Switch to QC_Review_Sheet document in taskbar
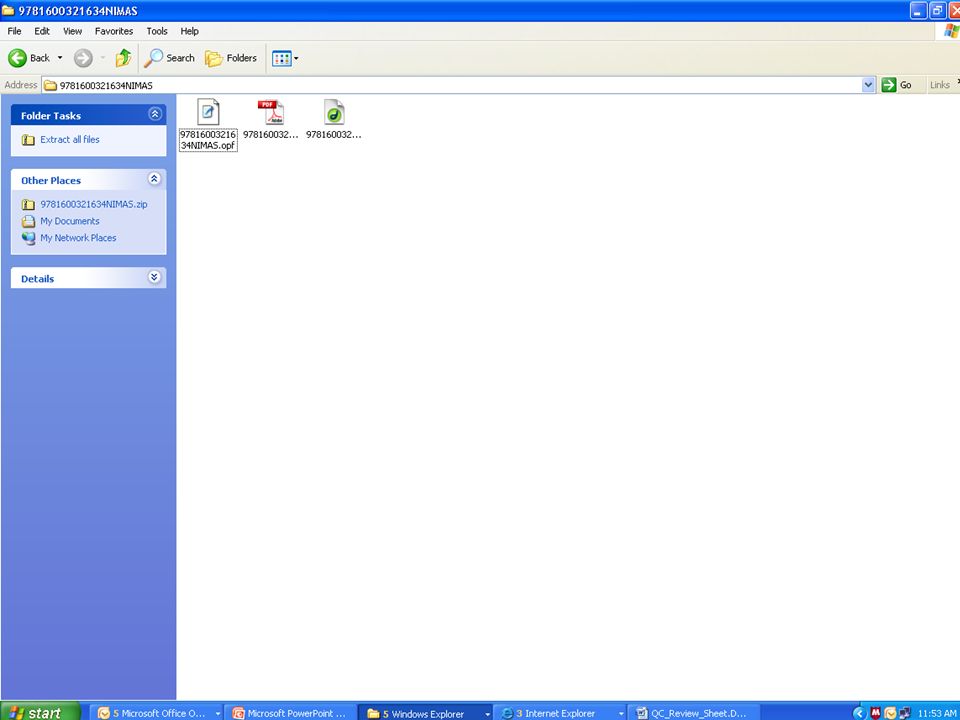 pos(694,713)
